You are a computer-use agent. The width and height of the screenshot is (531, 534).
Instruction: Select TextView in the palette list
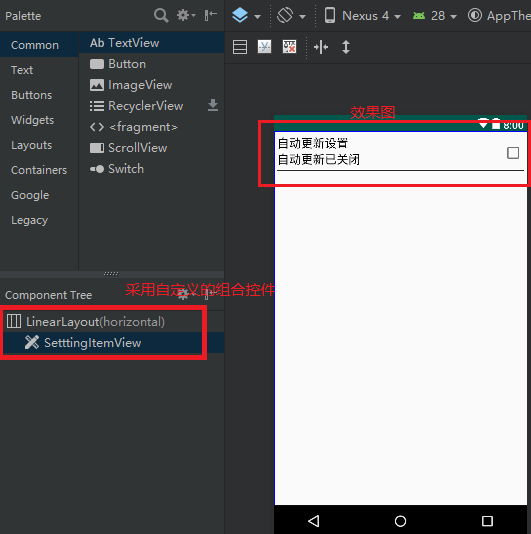[152, 43]
